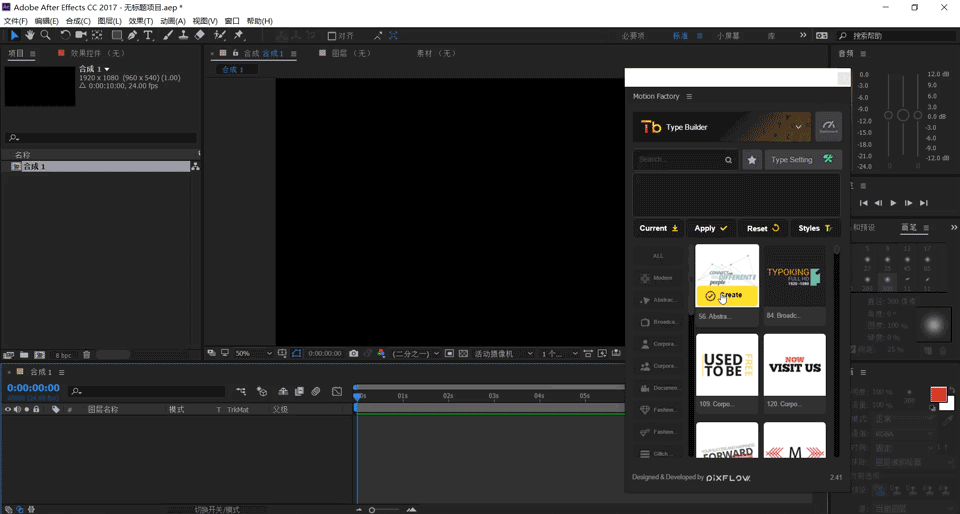Click the Draft 3D icon in timeline
This screenshot has width=960, height=514.
[x=262, y=392]
